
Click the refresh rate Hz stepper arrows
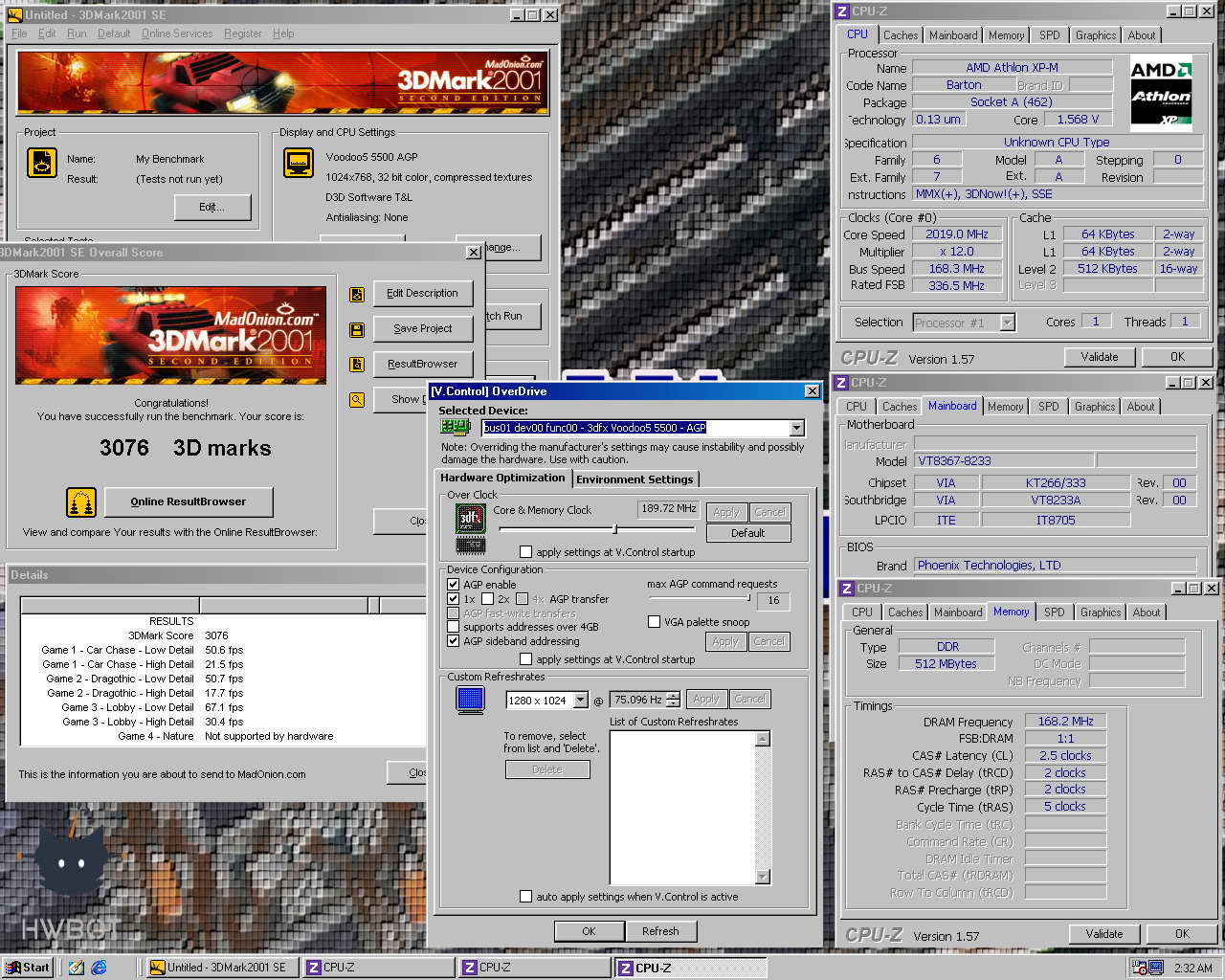tap(674, 700)
